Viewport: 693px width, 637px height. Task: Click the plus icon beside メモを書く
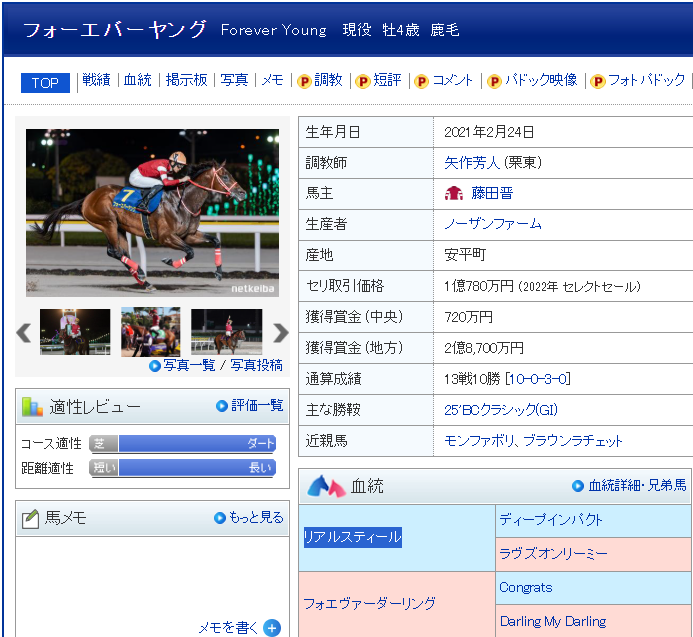(x=272, y=627)
